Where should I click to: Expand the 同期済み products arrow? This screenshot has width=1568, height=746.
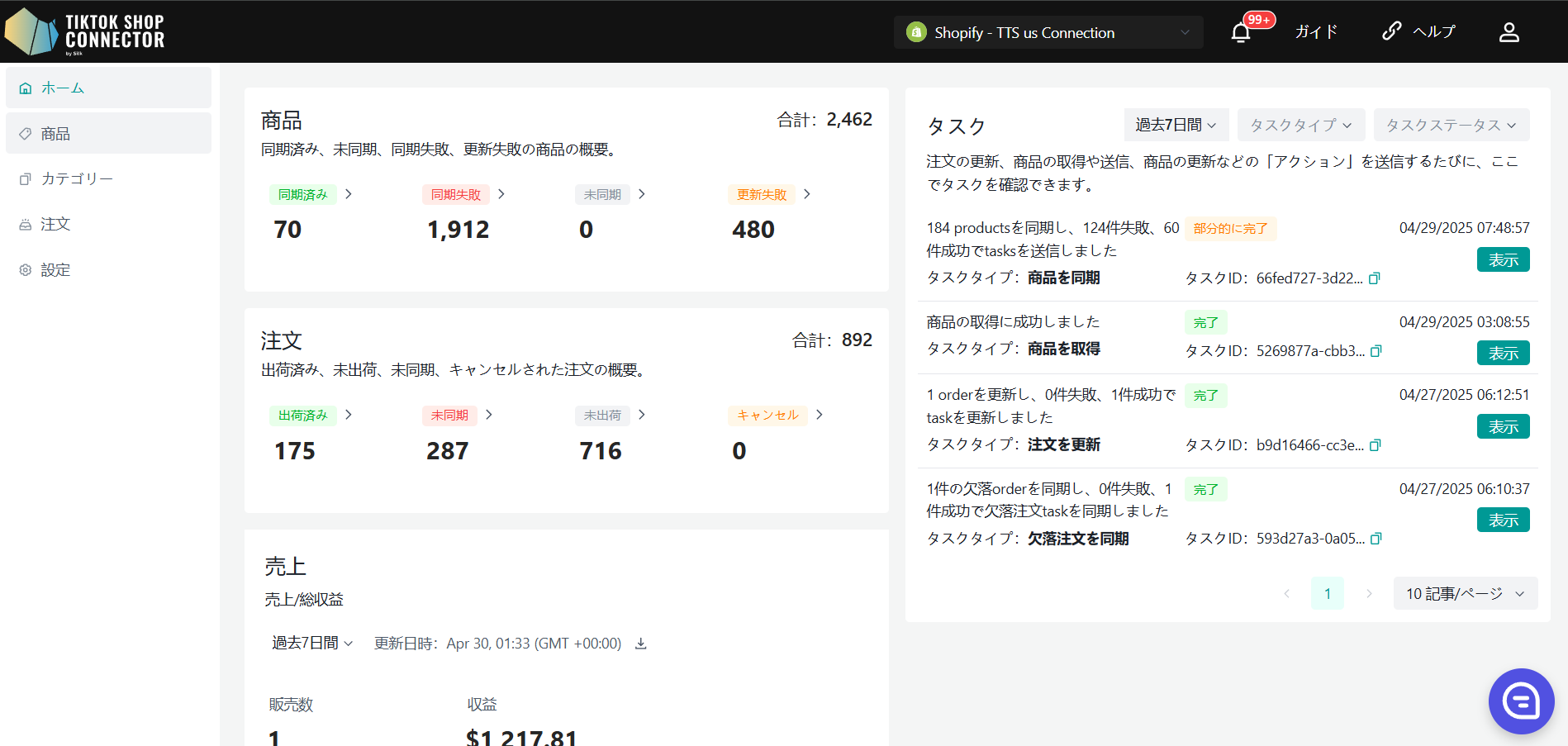point(349,194)
